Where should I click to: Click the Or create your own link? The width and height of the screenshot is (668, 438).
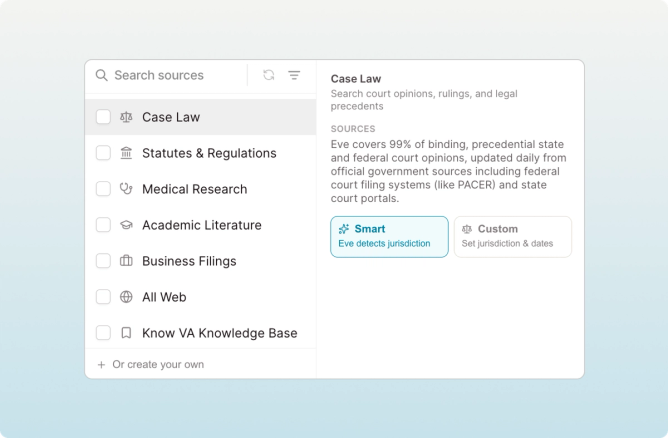pos(158,365)
